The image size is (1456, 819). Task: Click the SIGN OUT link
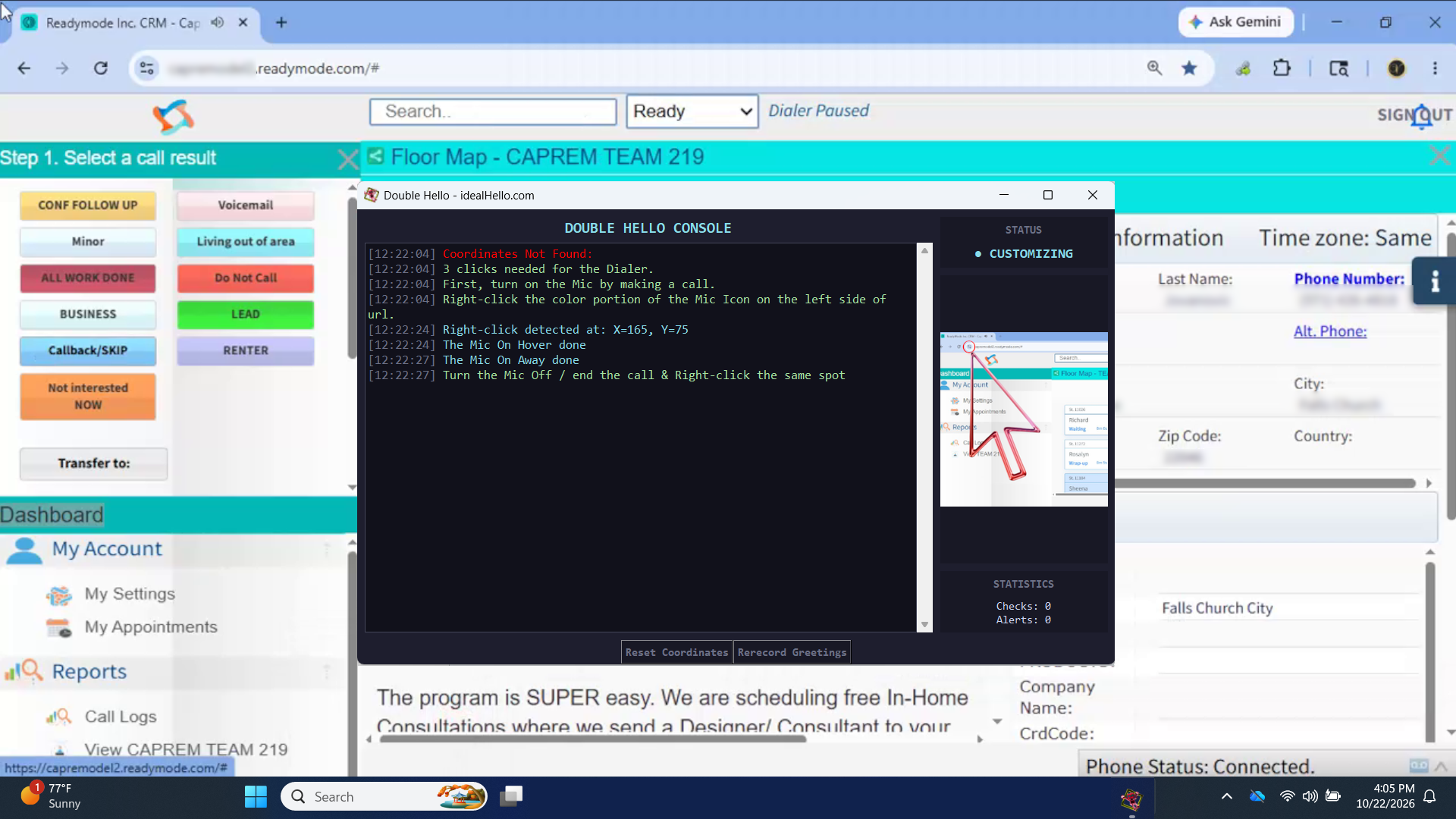tap(1415, 115)
